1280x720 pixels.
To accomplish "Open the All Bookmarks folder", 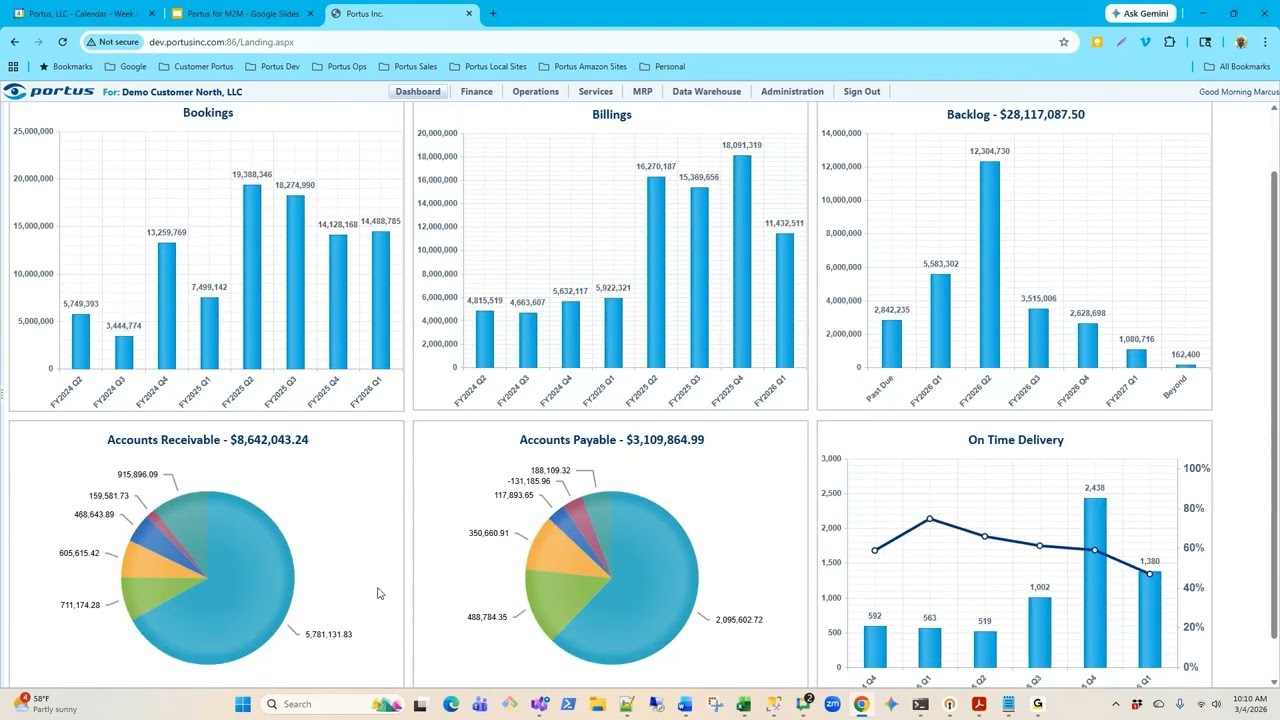I will point(1237,67).
